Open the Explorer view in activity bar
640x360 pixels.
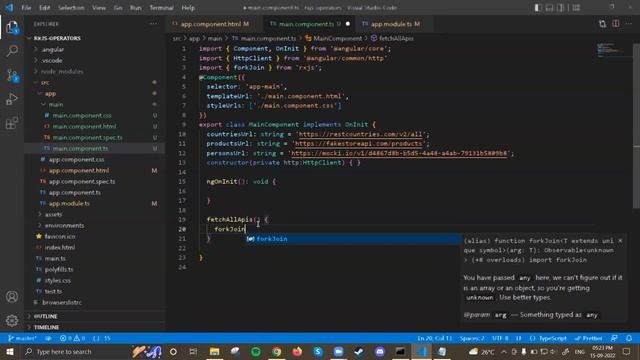12,28
